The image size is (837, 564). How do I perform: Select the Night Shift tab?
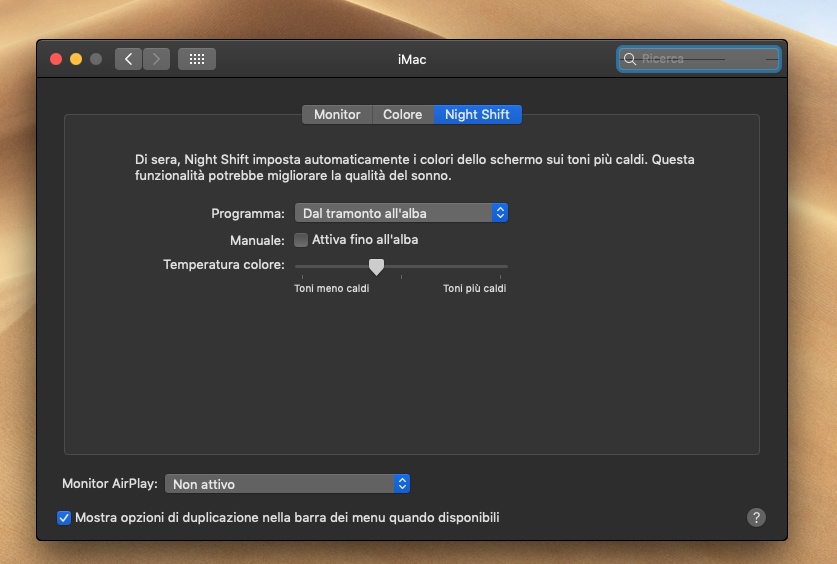(477, 115)
